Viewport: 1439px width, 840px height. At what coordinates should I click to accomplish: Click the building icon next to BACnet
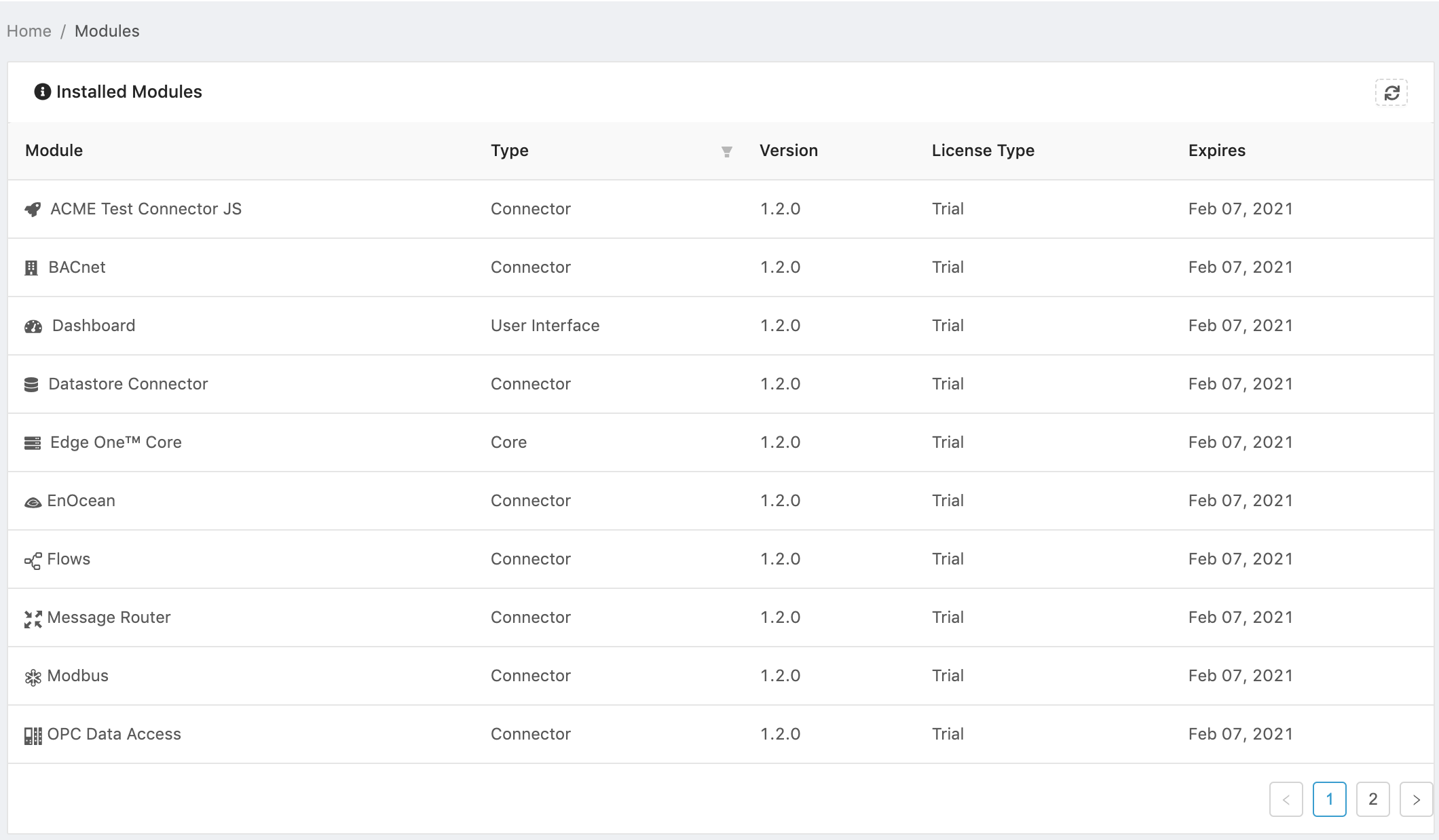tap(31, 268)
